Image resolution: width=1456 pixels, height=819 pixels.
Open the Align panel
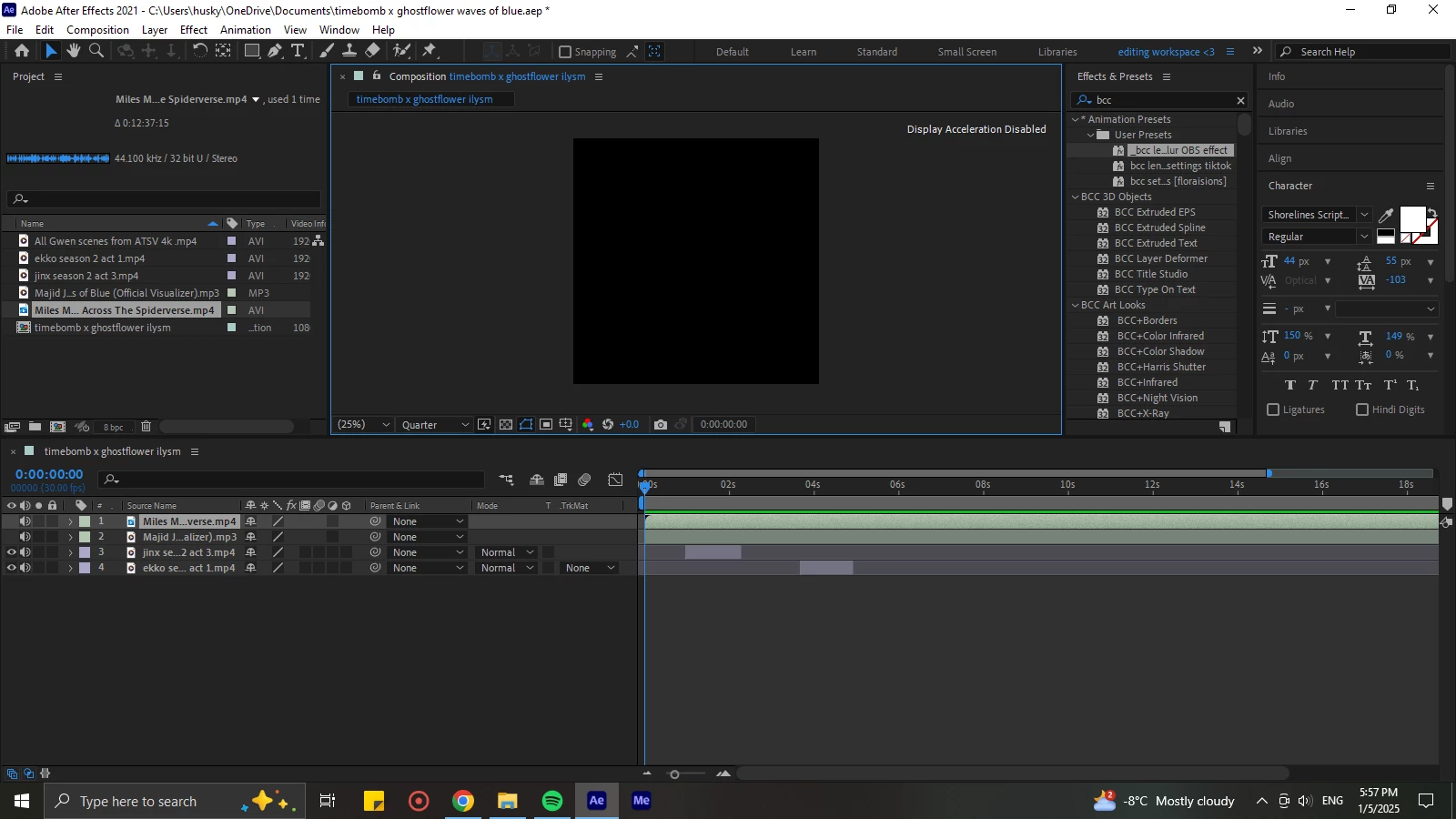1279,158
